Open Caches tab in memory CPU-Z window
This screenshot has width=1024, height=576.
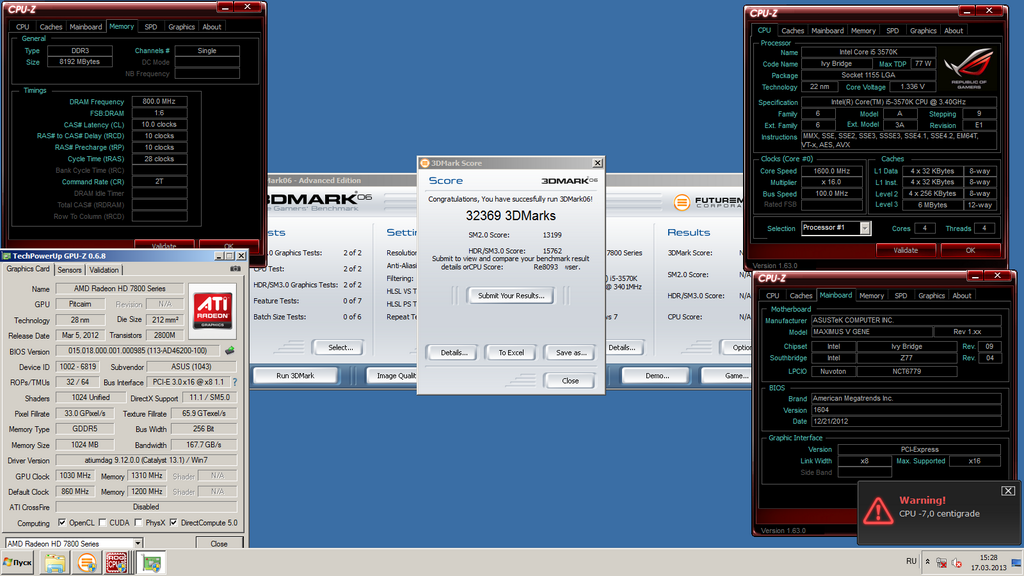point(50,27)
